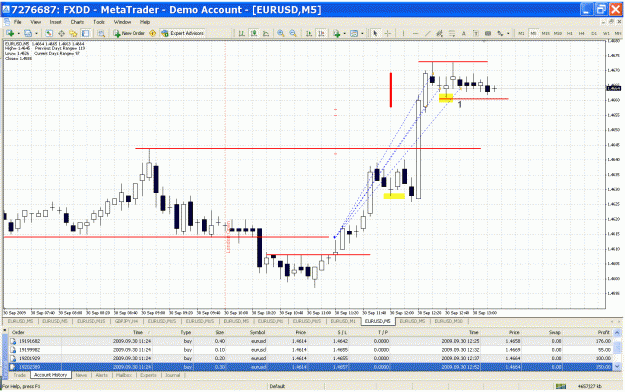Viewport: 625px width, 392px height.
Task: Open the Tools menu
Action: pos(99,22)
